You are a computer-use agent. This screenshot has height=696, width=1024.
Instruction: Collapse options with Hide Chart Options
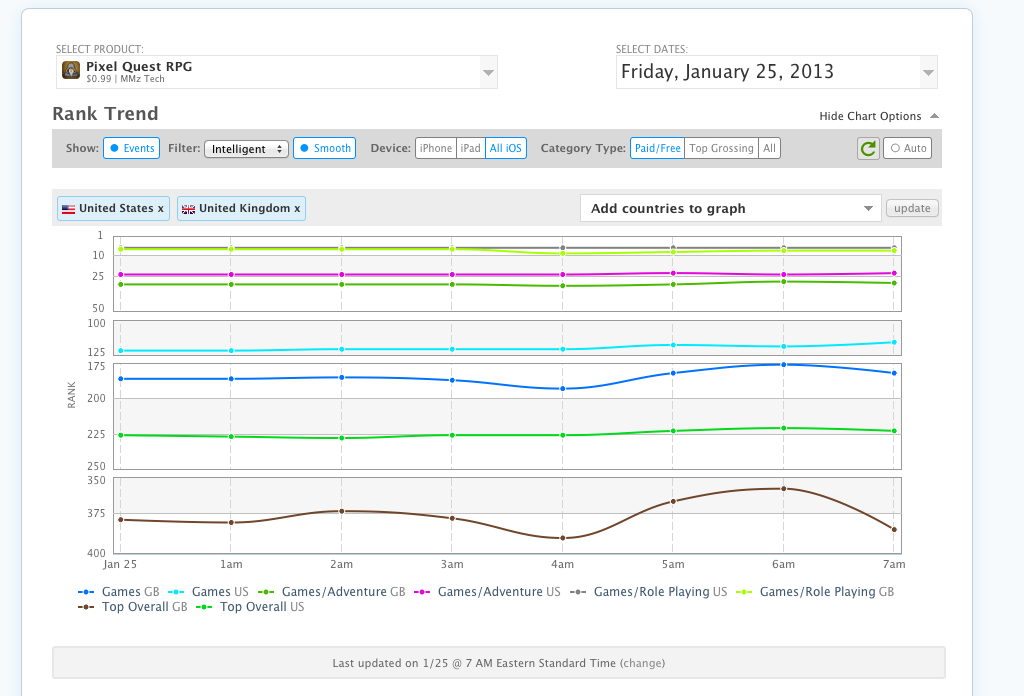pyautogui.click(x=878, y=116)
